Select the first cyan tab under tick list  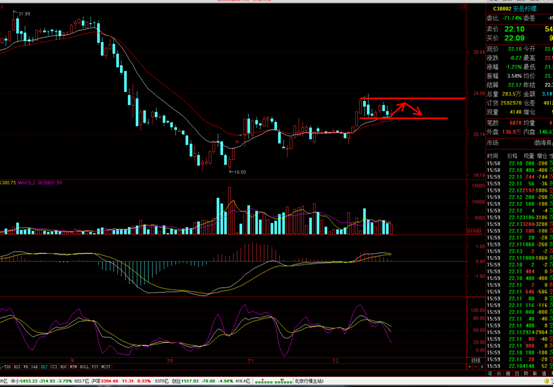coord(490,373)
